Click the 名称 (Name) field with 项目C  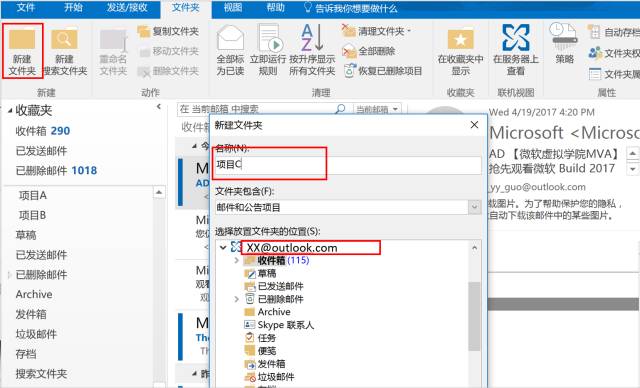pos(348,165)
